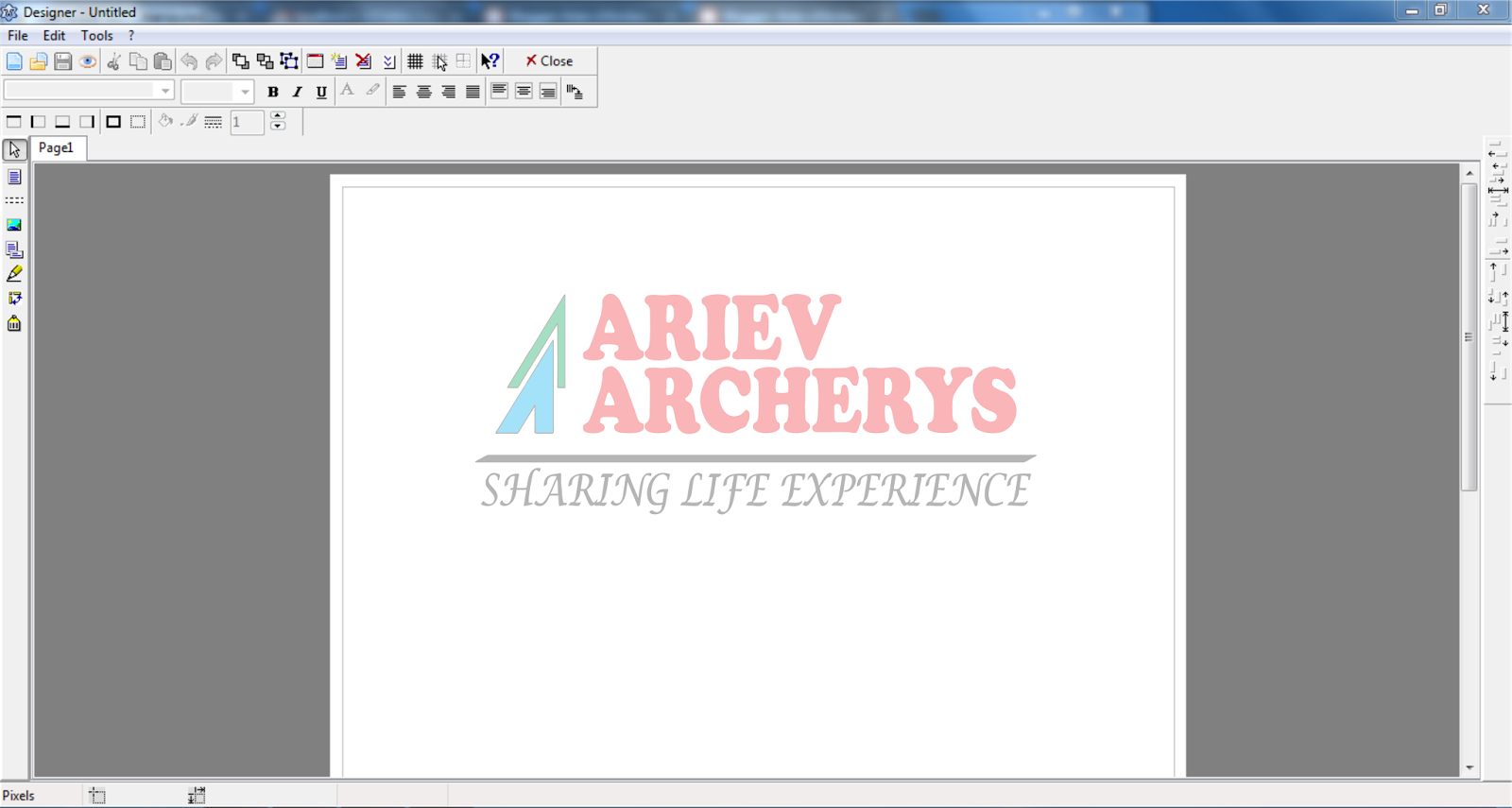Screen dimensions: 1512x808
Task: Toggle bold formatting
Action: tap(272, 92)
